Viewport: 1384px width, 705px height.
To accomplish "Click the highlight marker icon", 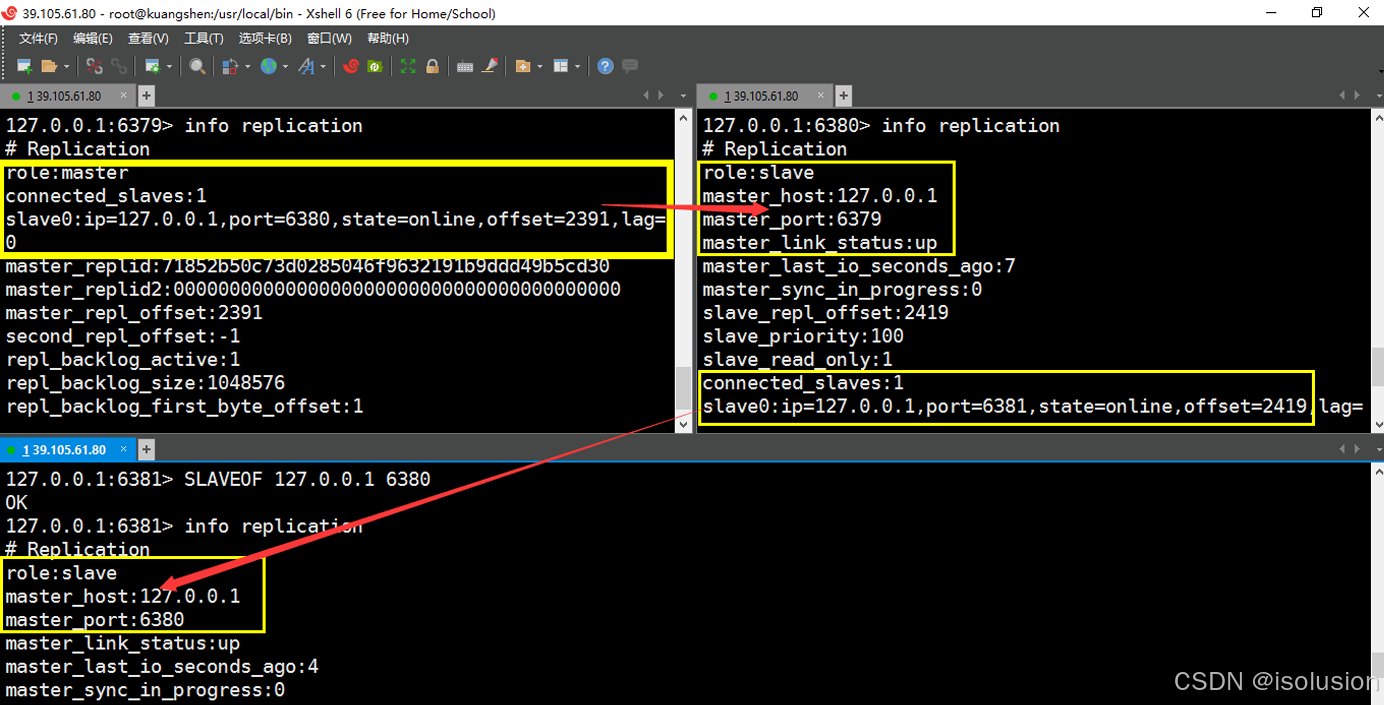I will [x=490, y=66].
